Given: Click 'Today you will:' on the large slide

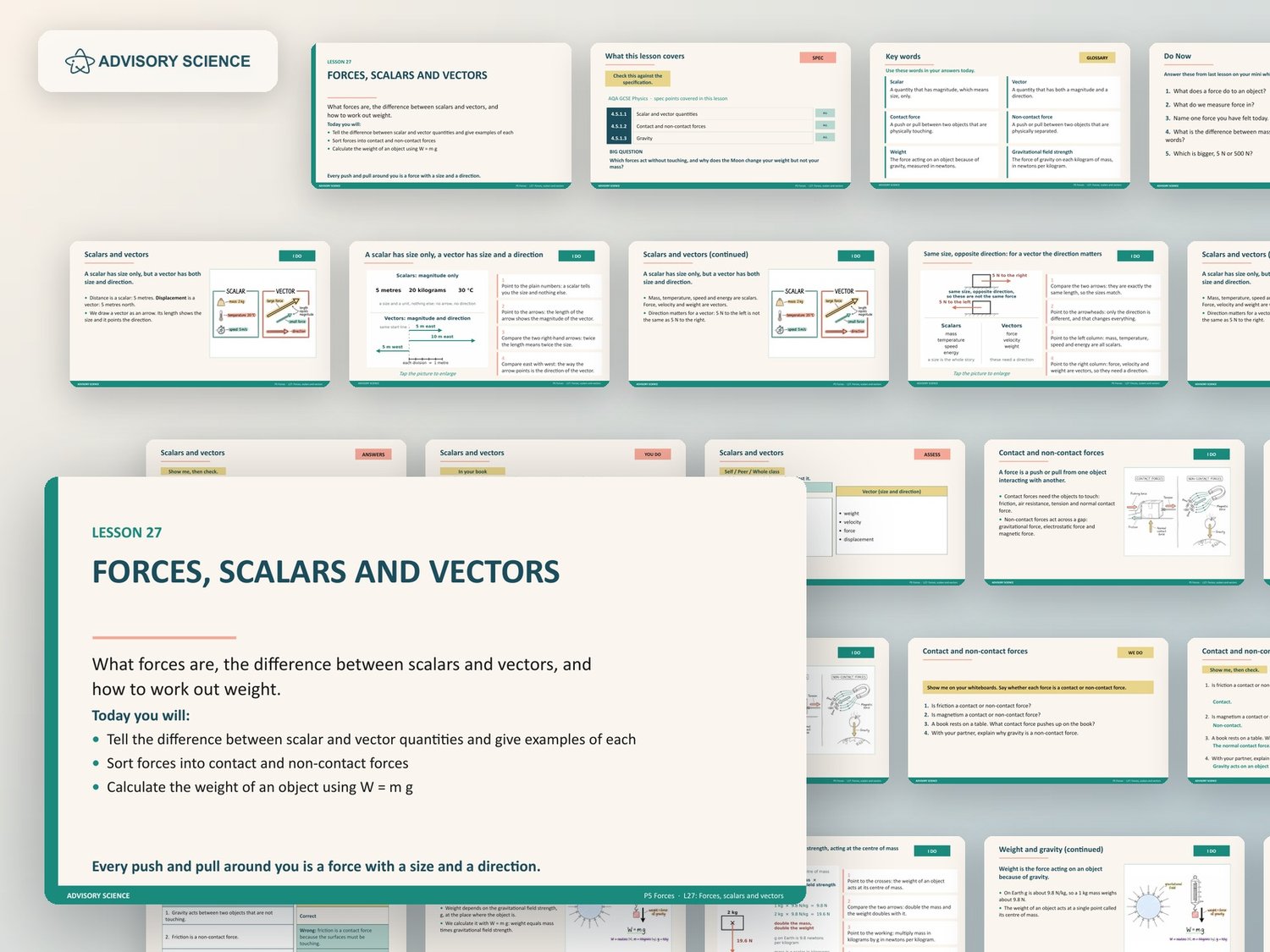Looking at the screenshot, I should [x=141, y=716].
